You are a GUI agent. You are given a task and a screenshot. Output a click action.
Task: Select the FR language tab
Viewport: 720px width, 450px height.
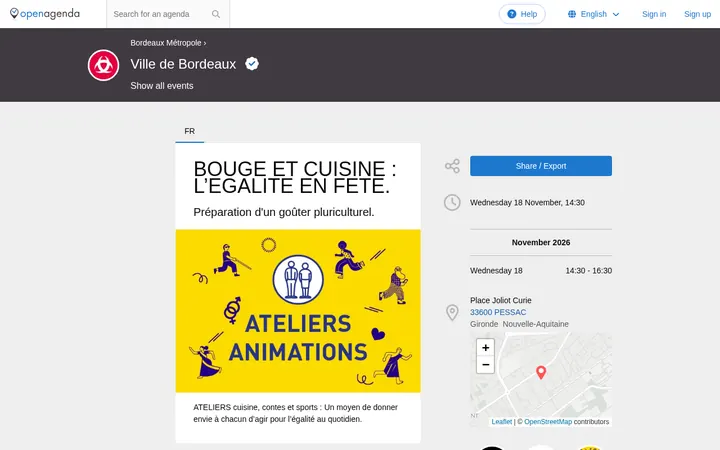pos(190,131)
